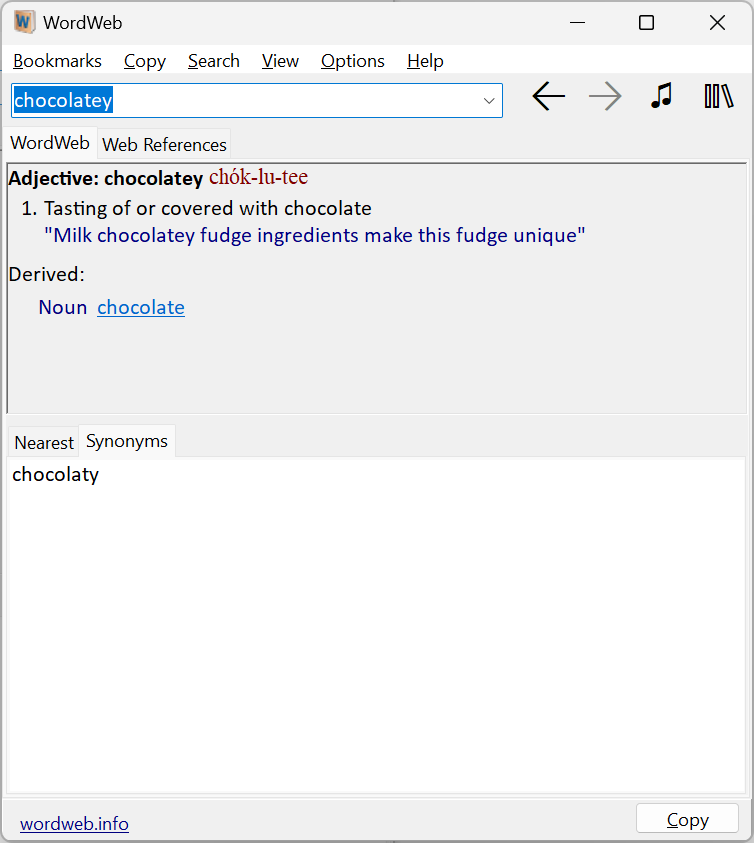Click the Milk chocolatey fudge example sentence
Screen dimensions: 754x843
pyautogui.click(x=315, y=235)
